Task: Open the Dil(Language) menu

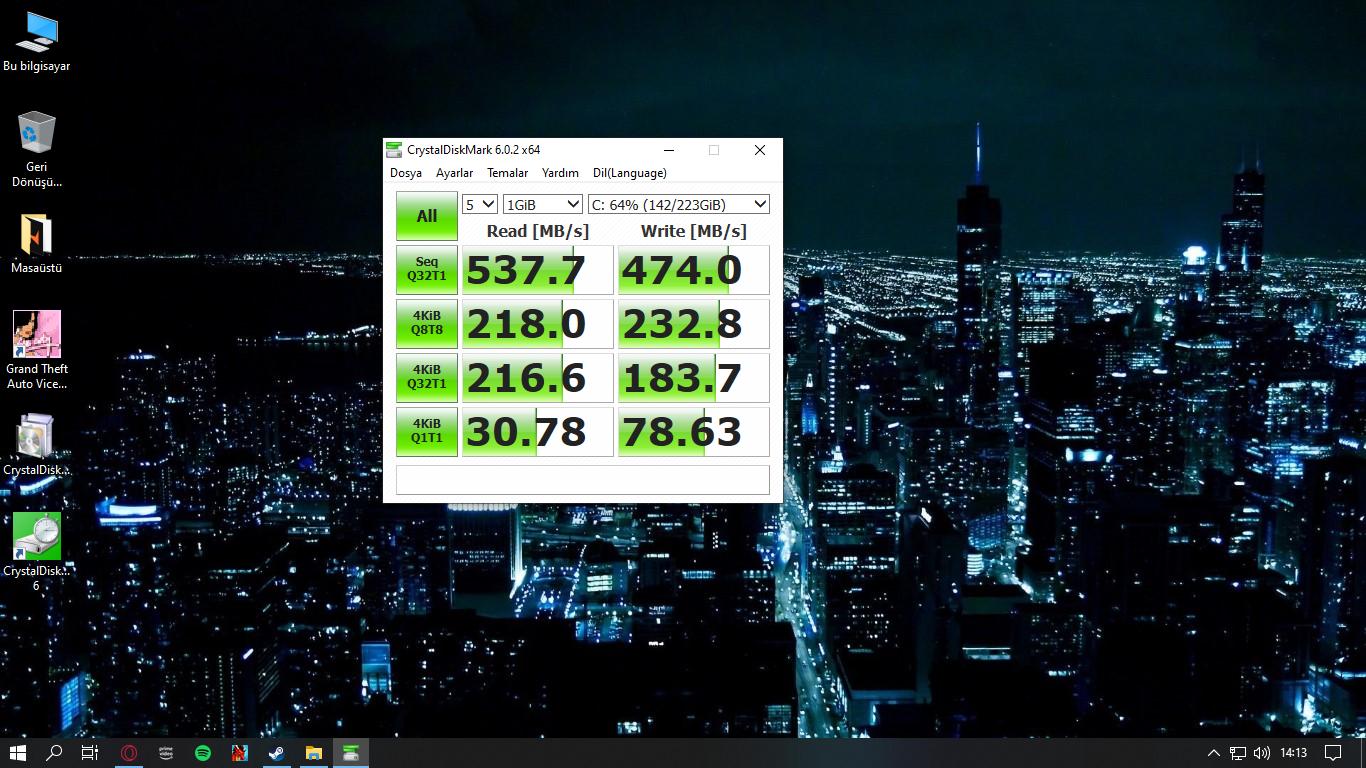Action: [x=629, y=173]
